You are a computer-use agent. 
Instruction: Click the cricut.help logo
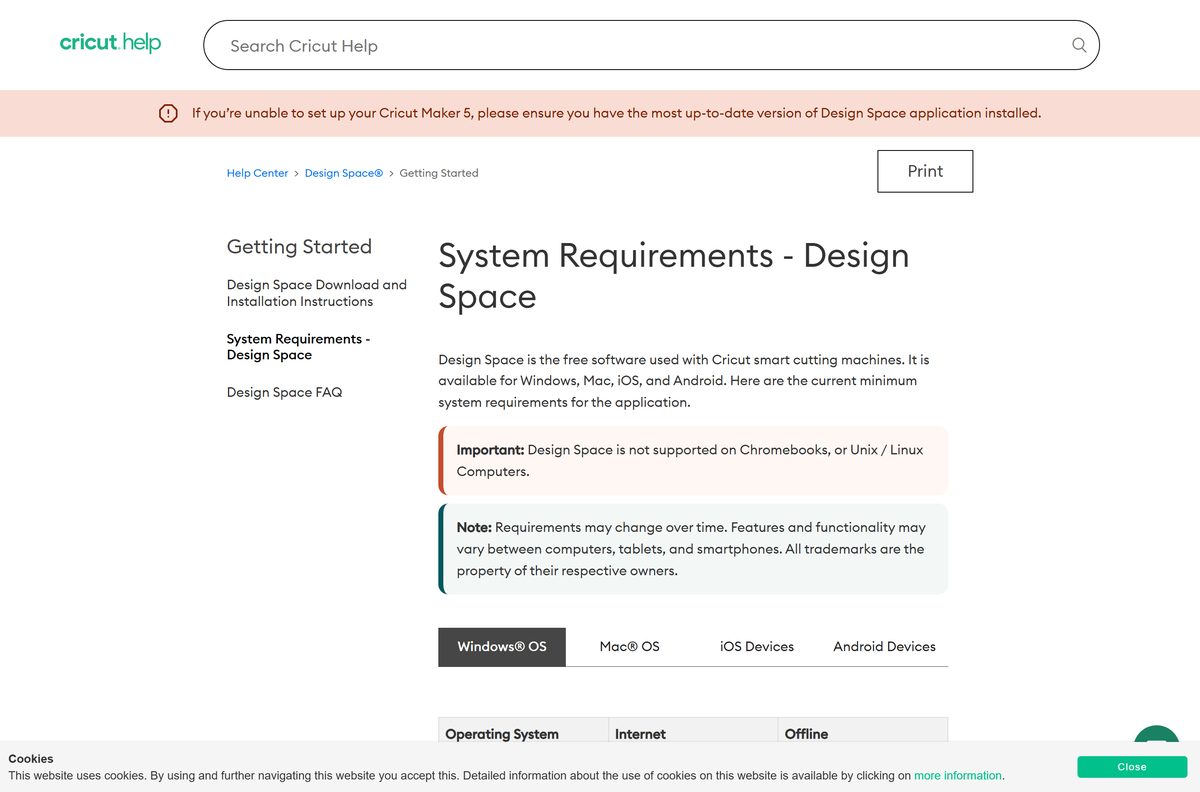(x=110, y=43)
